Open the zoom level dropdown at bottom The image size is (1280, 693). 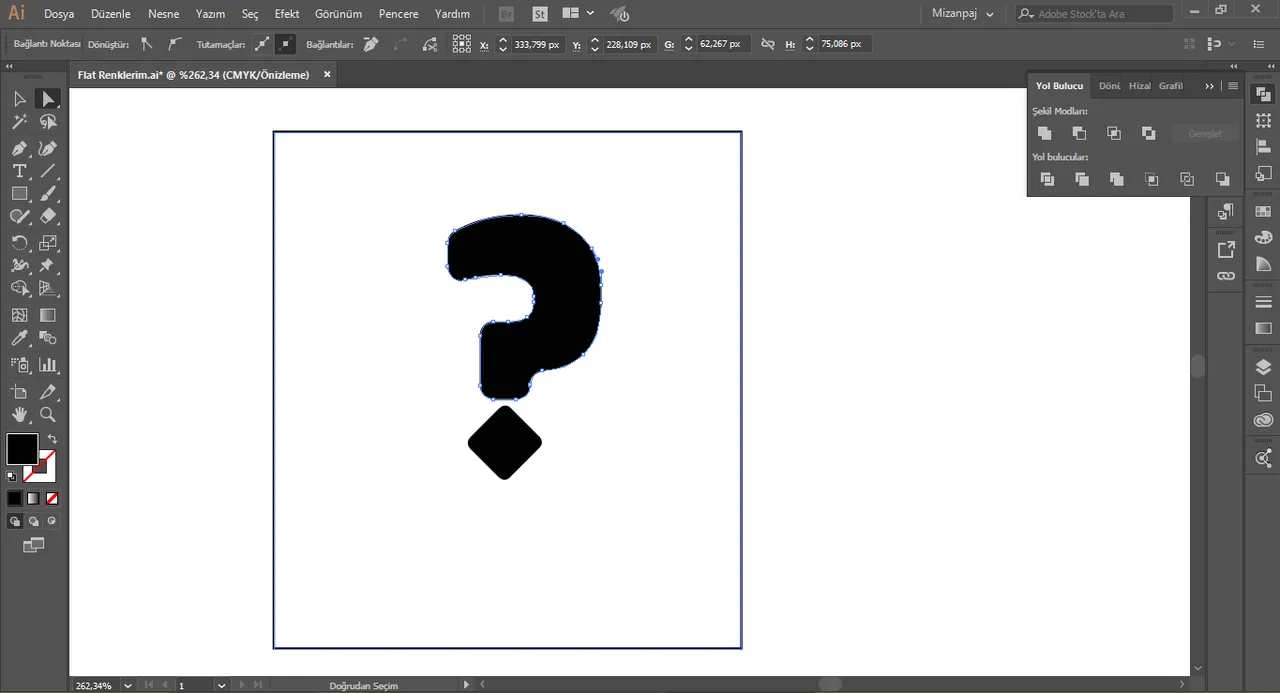[x=127, y=686]
